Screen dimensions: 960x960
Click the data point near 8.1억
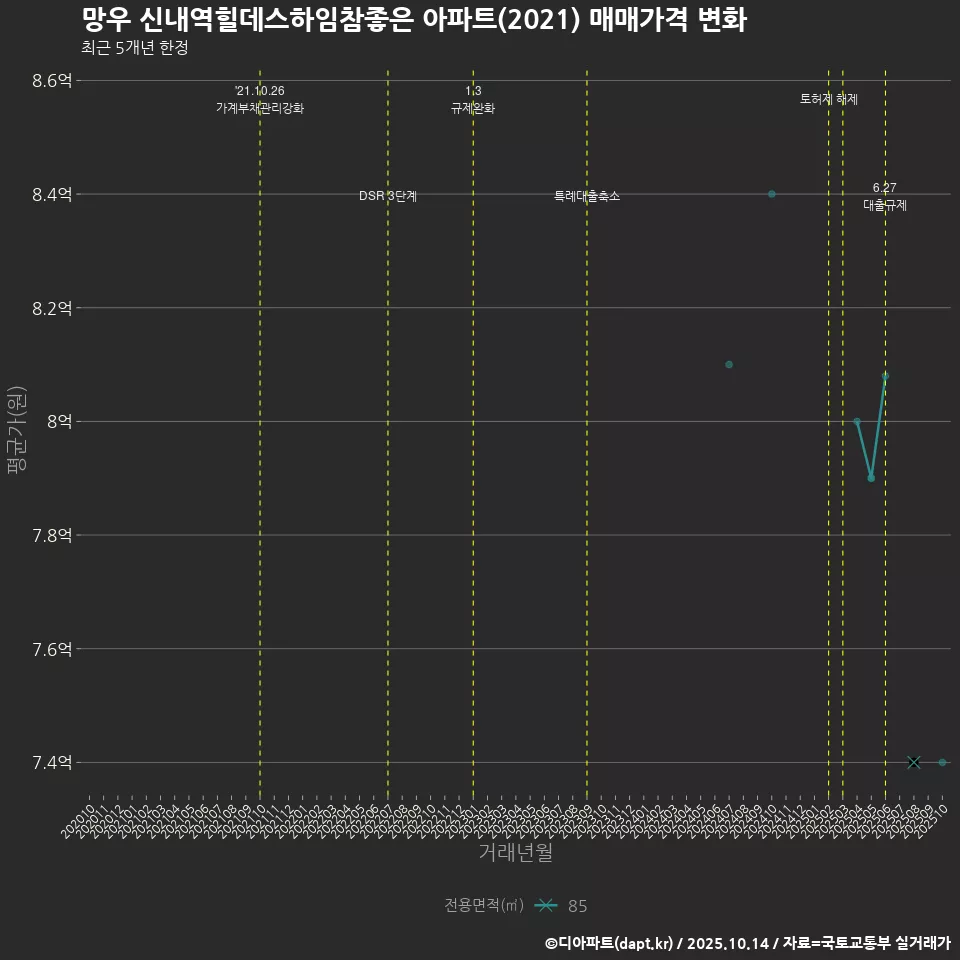(729, 365)
